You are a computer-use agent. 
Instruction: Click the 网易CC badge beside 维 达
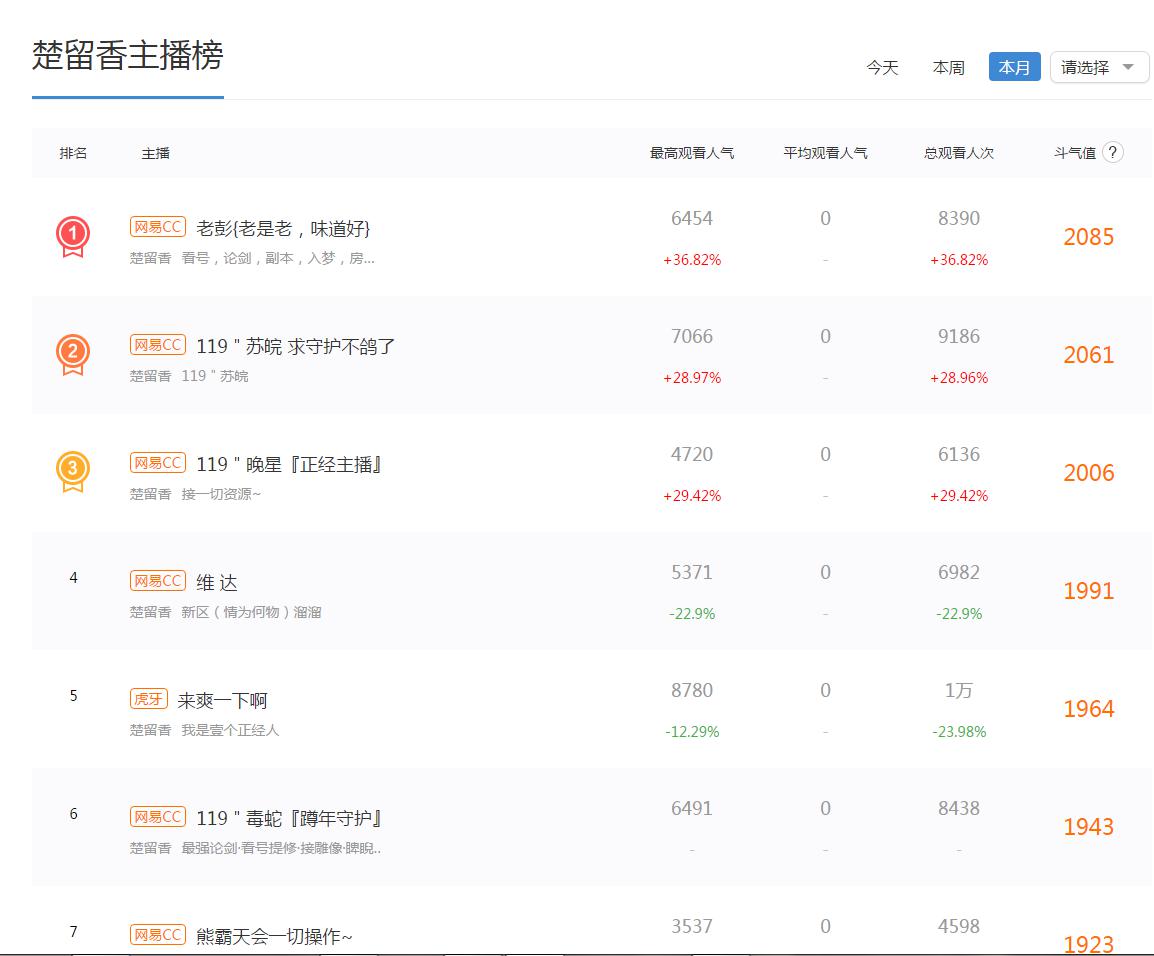(156, 580)
